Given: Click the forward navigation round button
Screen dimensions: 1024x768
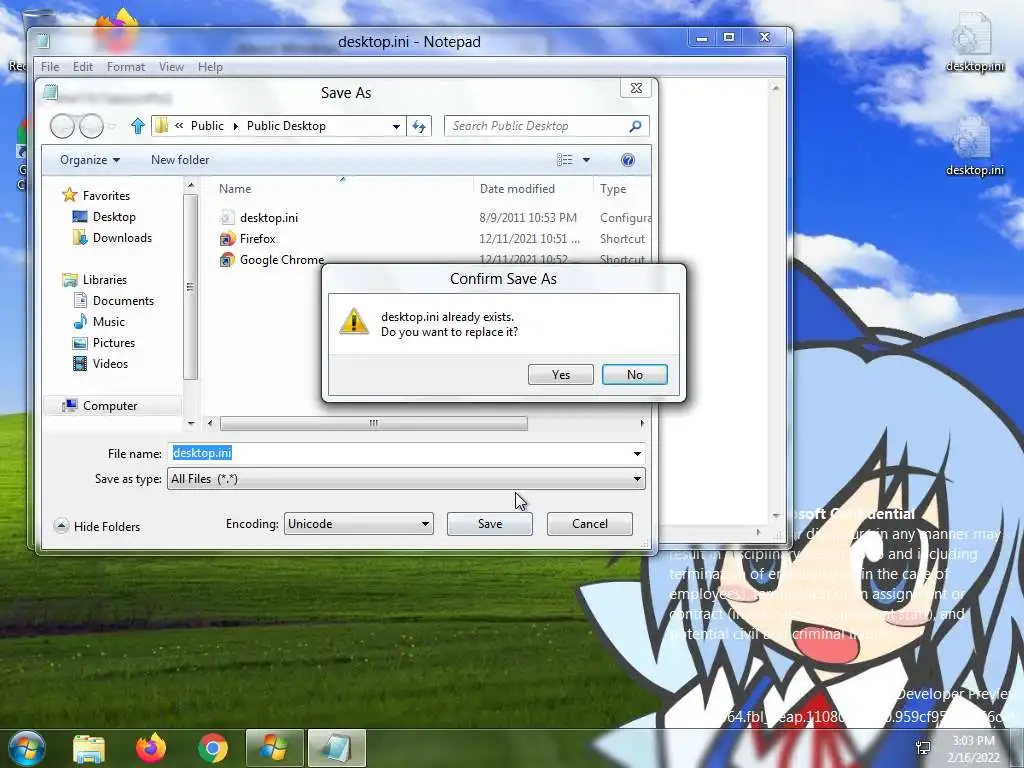Looking at the screenshot, I should (91, 126).
